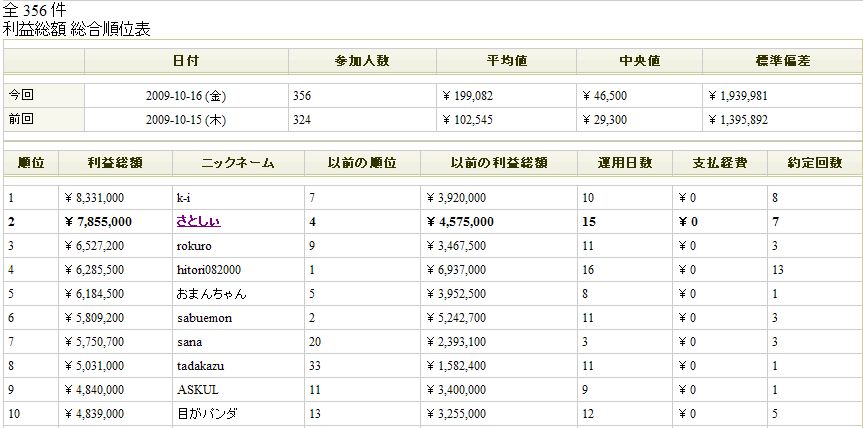Click the 以前の利益総額 column header

coord(499,163)
